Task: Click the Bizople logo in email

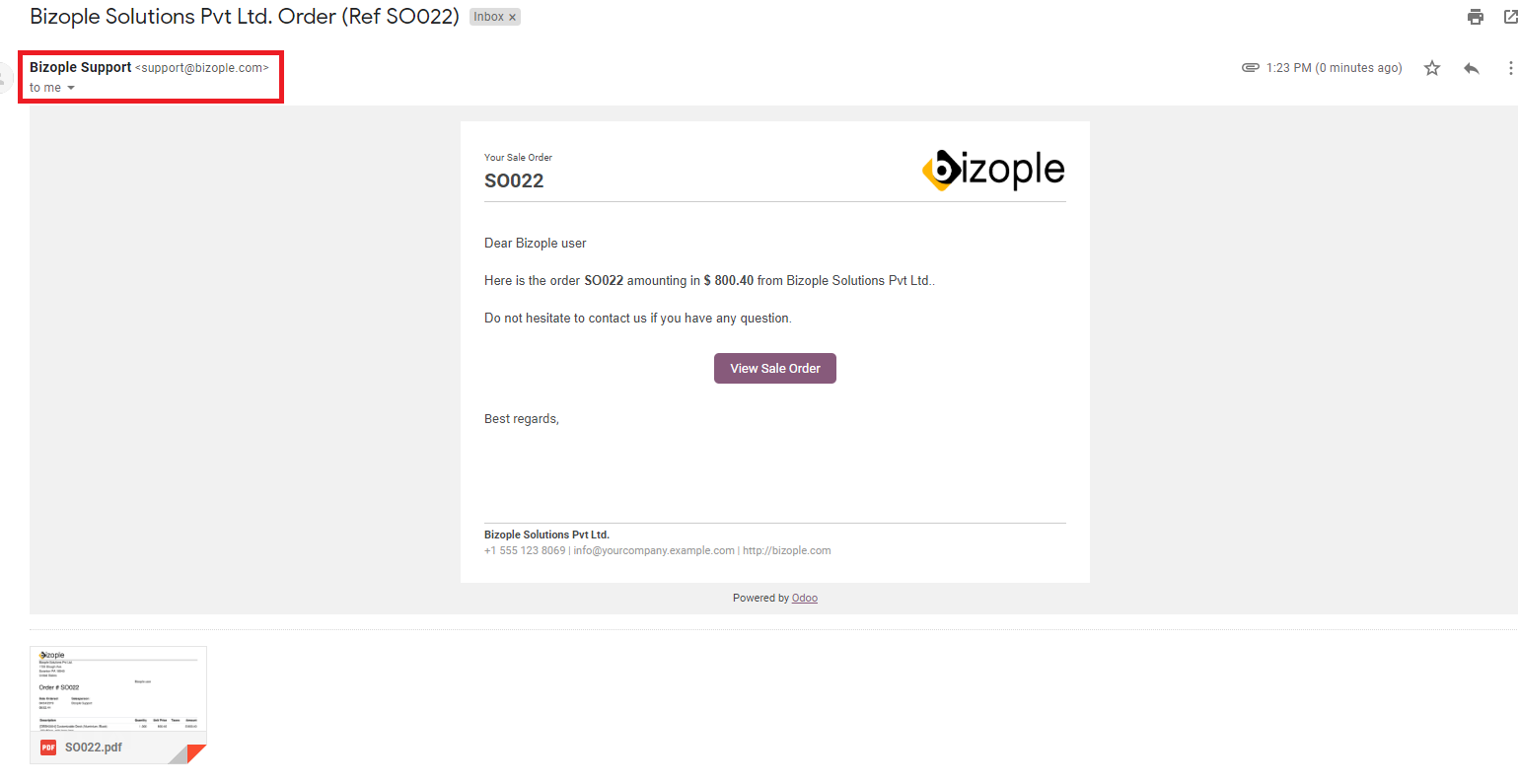Action: pos(993,170)
